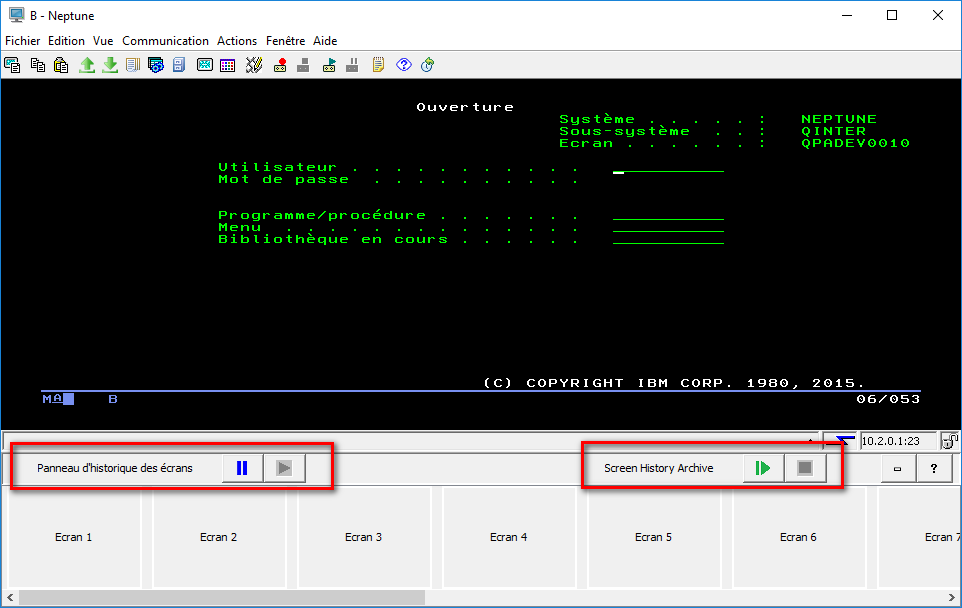The image size is (962, 608).
Task: Click the 10.2.0.1:23 address in the status bar
Action: (891, 441)
